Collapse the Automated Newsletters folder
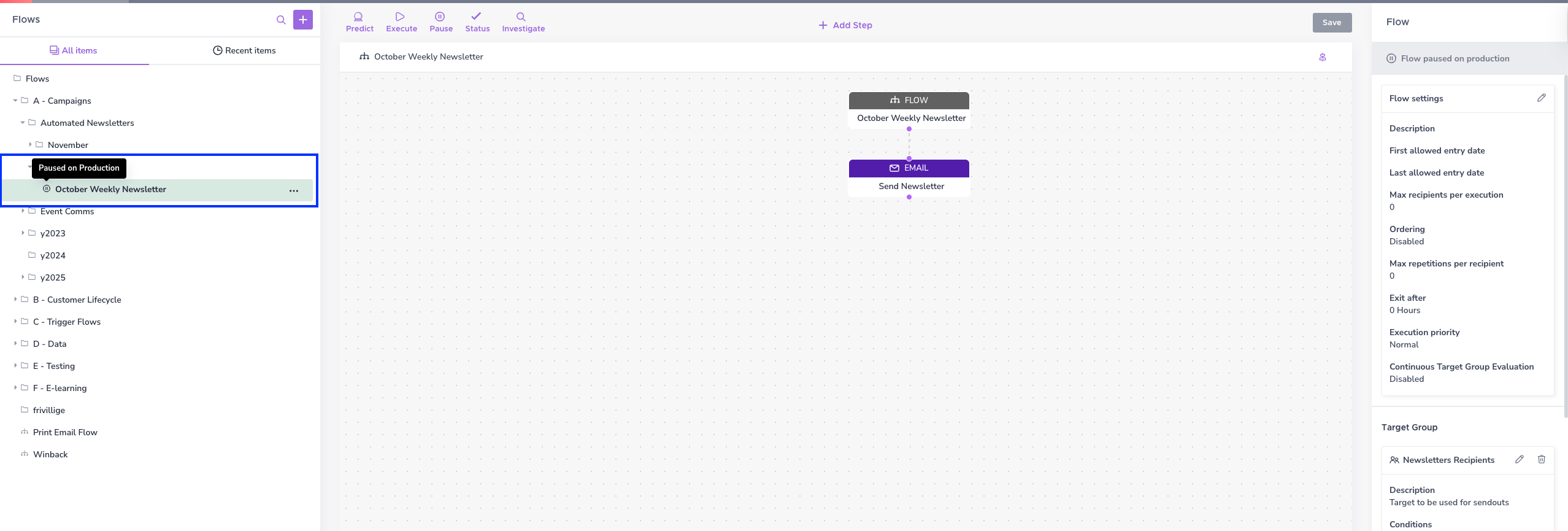Screen dimensions: 1568x531 [23, 123]
